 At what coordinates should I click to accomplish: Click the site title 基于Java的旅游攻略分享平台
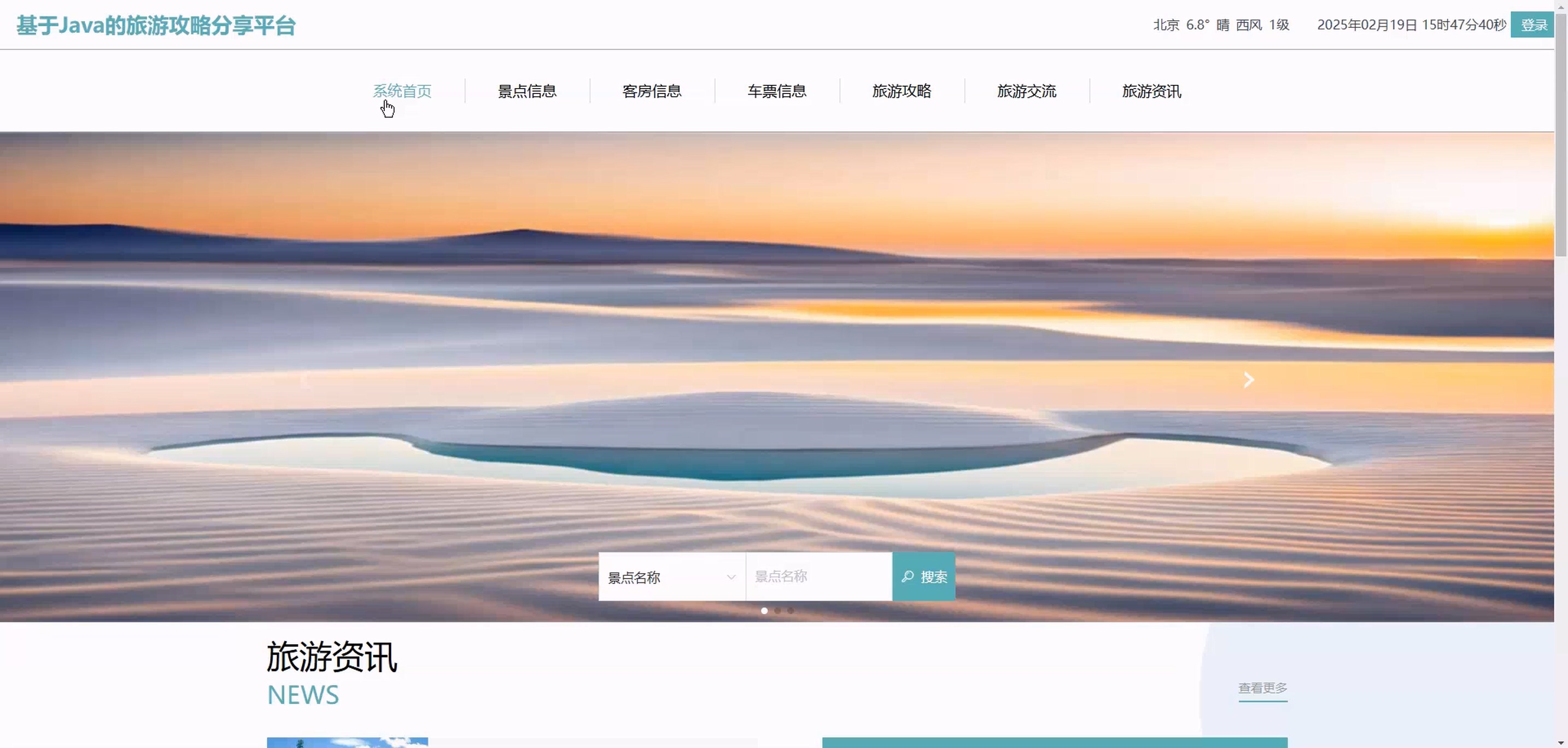(156, 26)
